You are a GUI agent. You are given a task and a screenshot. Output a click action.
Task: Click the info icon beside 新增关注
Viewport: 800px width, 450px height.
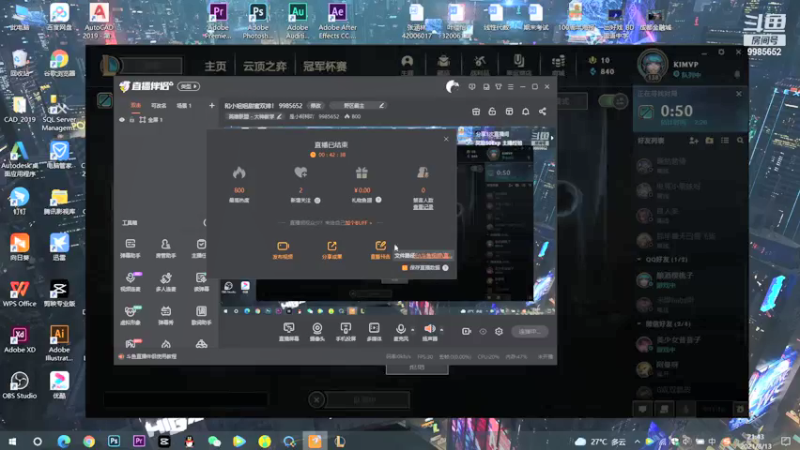[317, 201]
